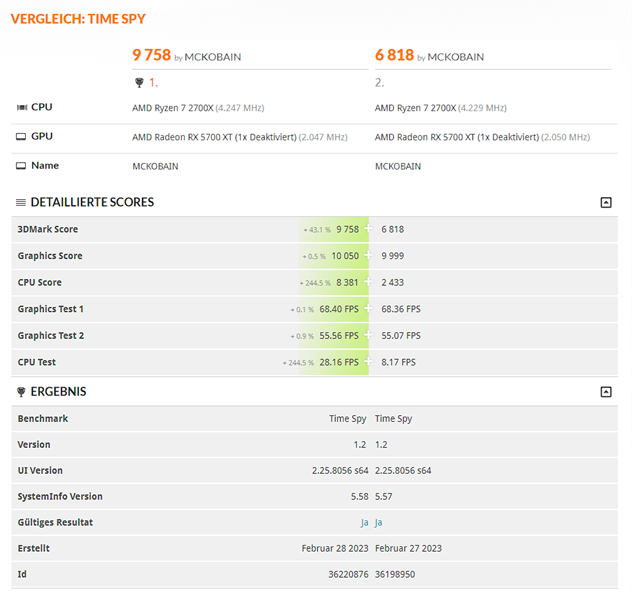Click GPU text with 2.047 MHz clock
Image resolution: width=632 pixels, height=593 pixels.
point(240,137)
